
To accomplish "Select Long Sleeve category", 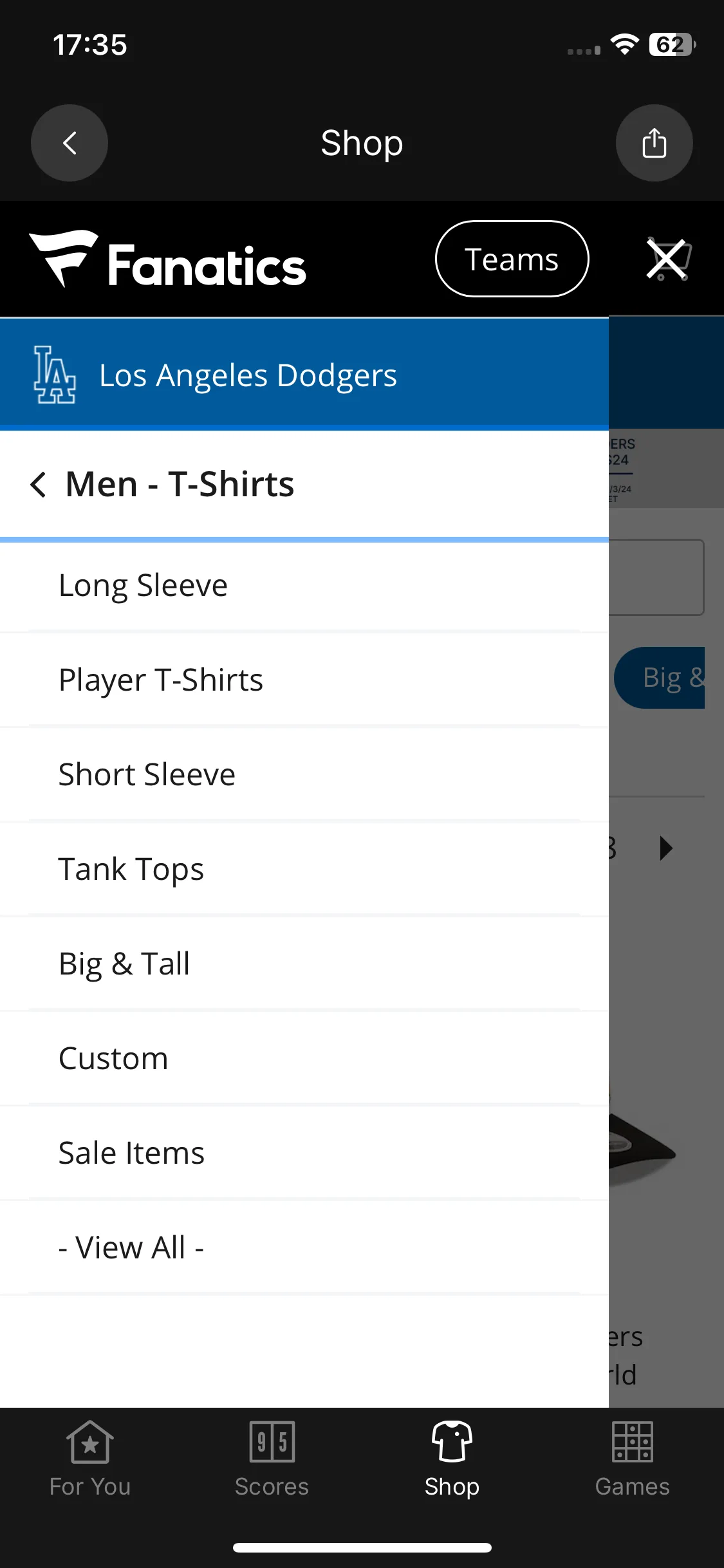I will (304, 586).
